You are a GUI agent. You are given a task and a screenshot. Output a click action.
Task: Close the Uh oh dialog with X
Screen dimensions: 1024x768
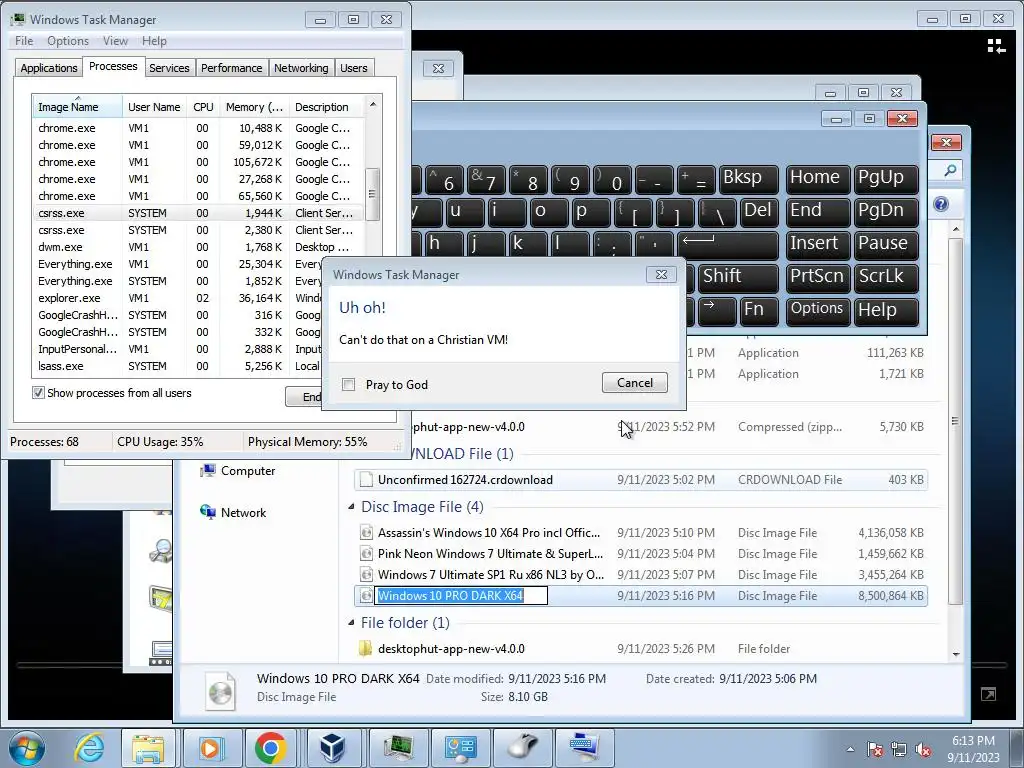pos(661,274)
